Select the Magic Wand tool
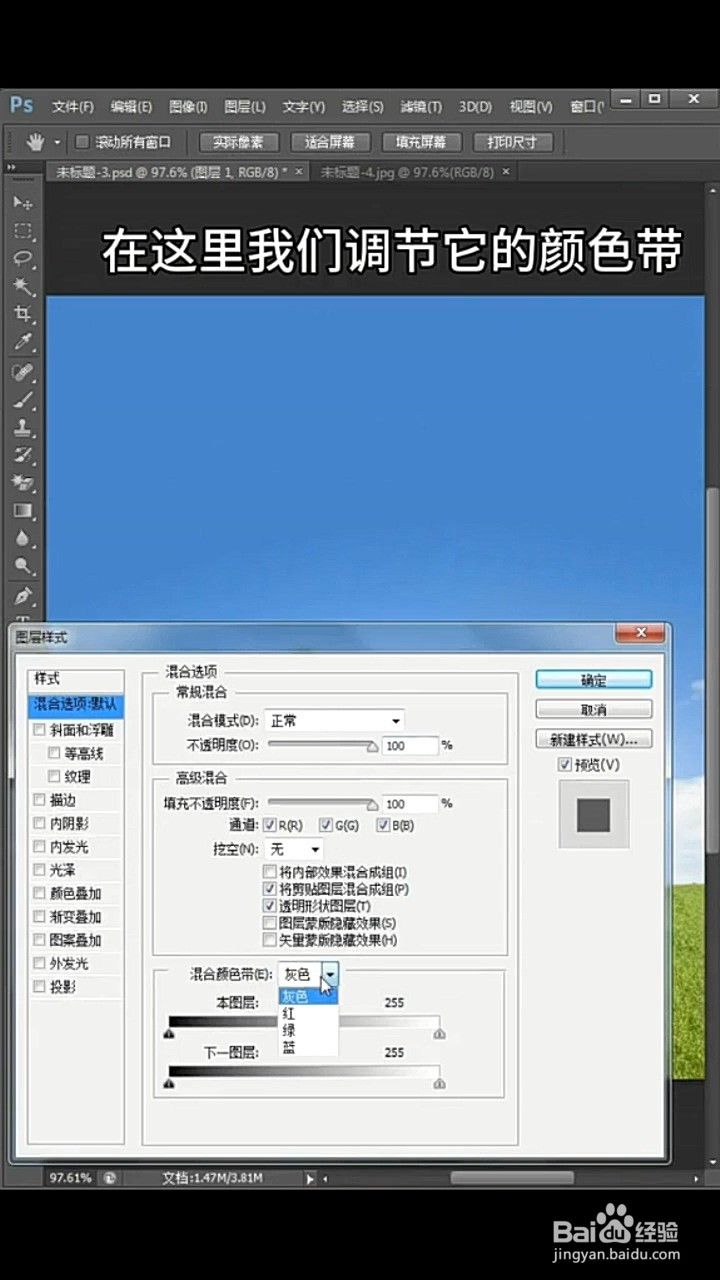The height and width of the screenshot is (1280, 720). coord(22,287)
